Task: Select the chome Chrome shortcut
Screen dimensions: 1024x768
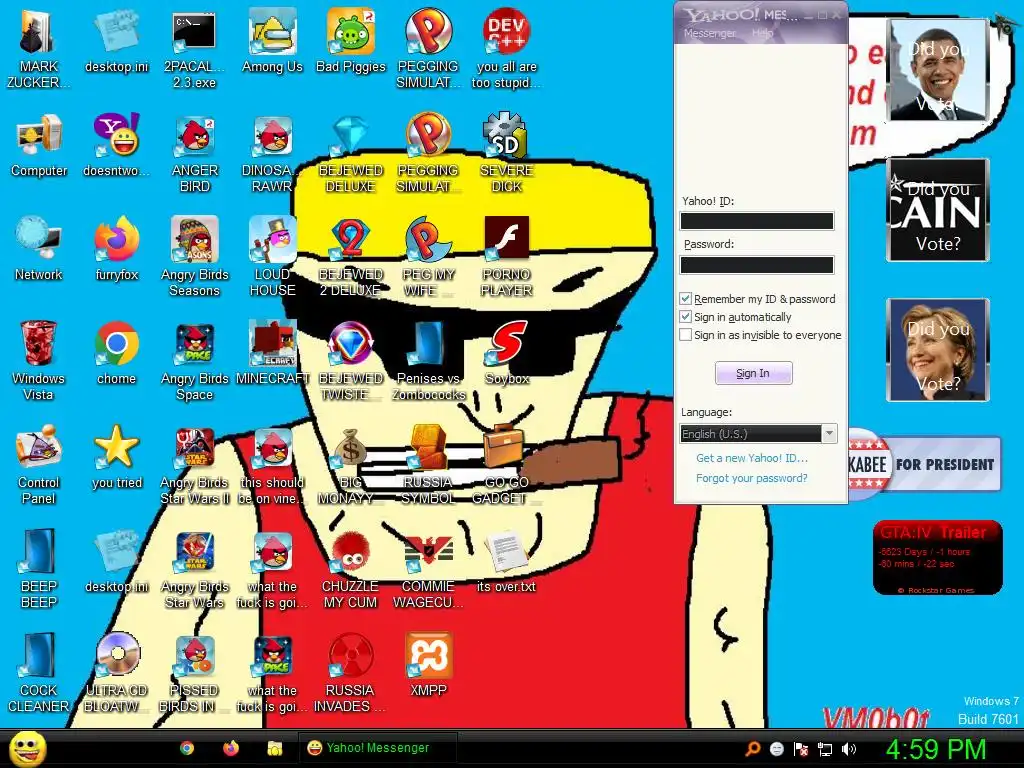Action: click(x=116, y=353)
